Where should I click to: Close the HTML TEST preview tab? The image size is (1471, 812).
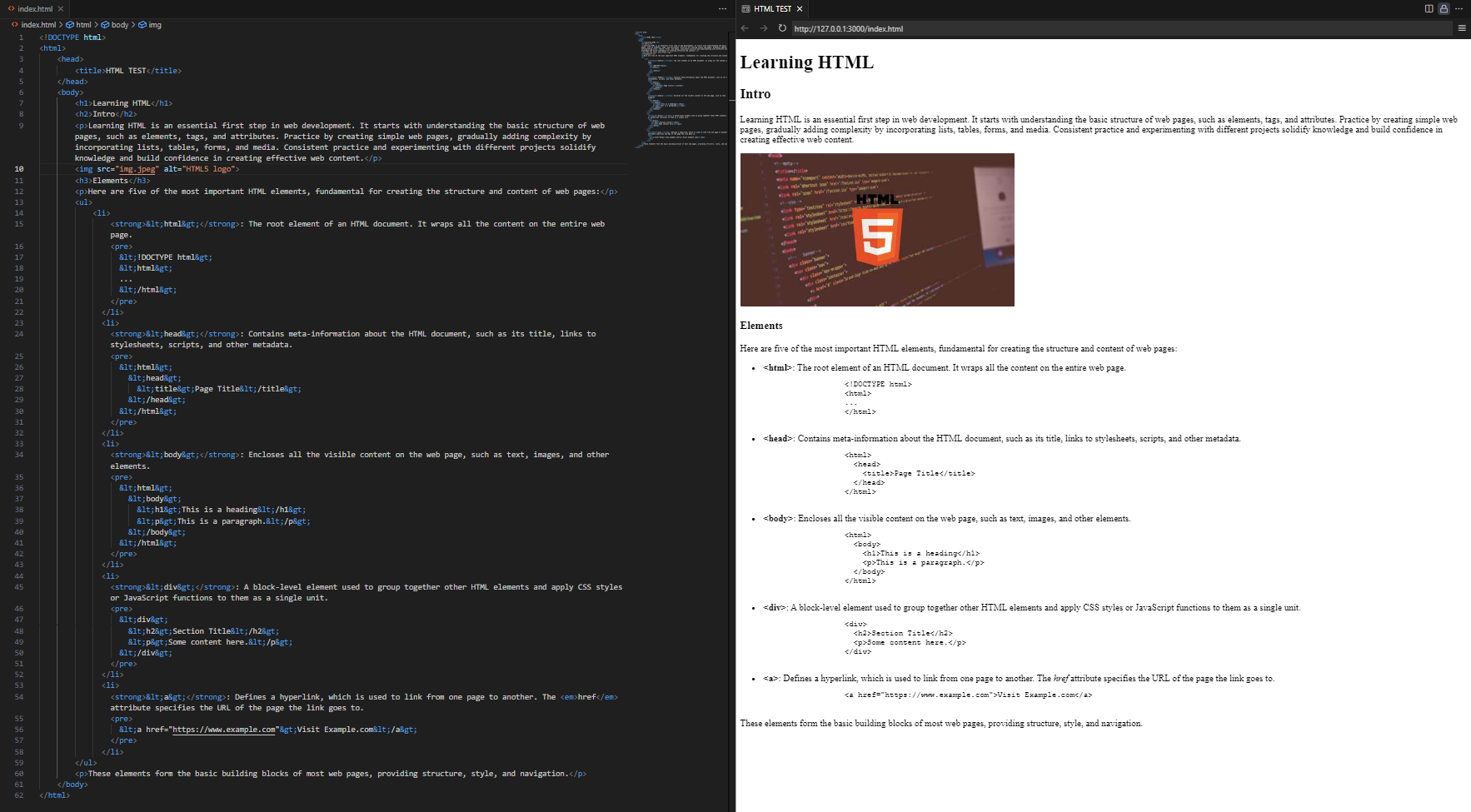[x=800, y=9]
